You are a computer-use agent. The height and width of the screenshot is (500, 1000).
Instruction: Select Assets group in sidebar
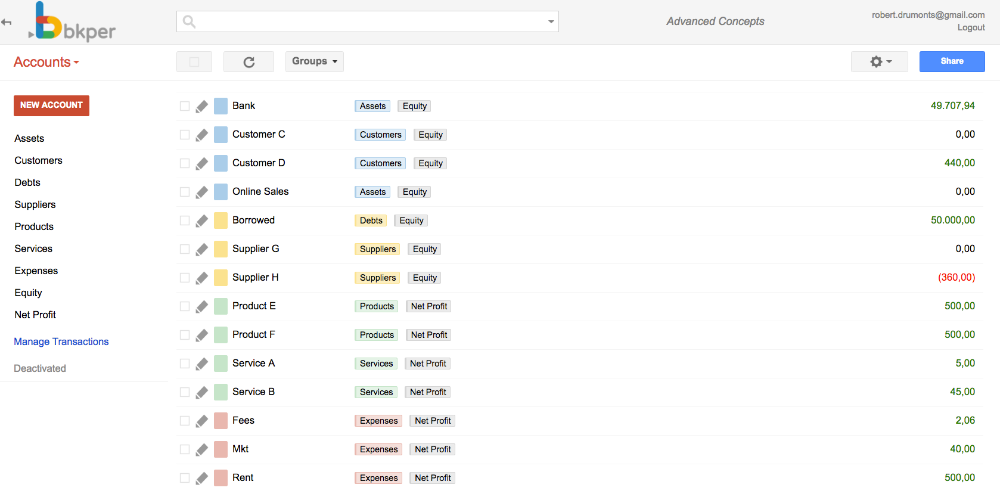click(x=29, y=138)
